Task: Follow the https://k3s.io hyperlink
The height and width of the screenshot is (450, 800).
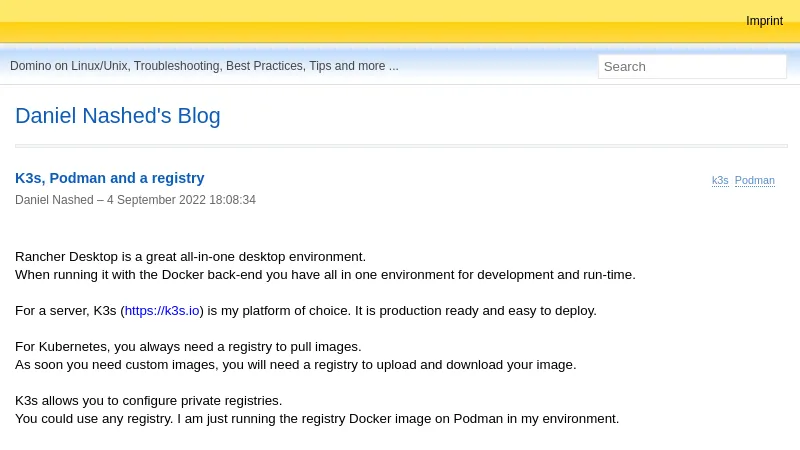Action: coord(162,311)
